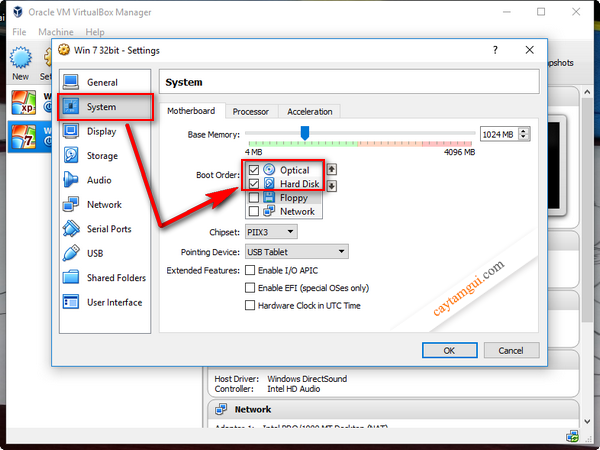The width and height of the screenshot is (600, 450).
Task: Click the Floppy boot device icon
Action: [269, 197]
